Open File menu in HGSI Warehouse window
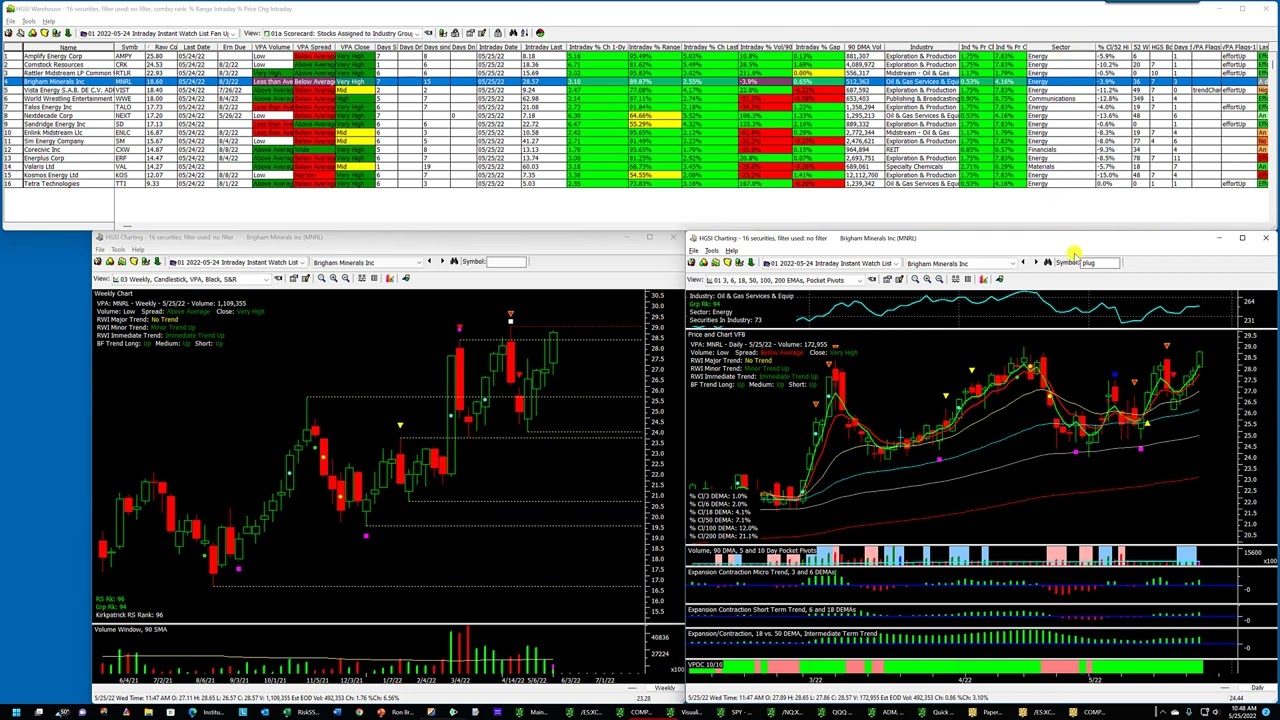 [10, 21]
